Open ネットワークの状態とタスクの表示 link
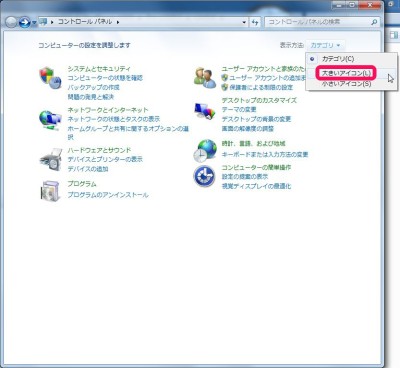This screenshot has width=400, height=368. [114, 119]
